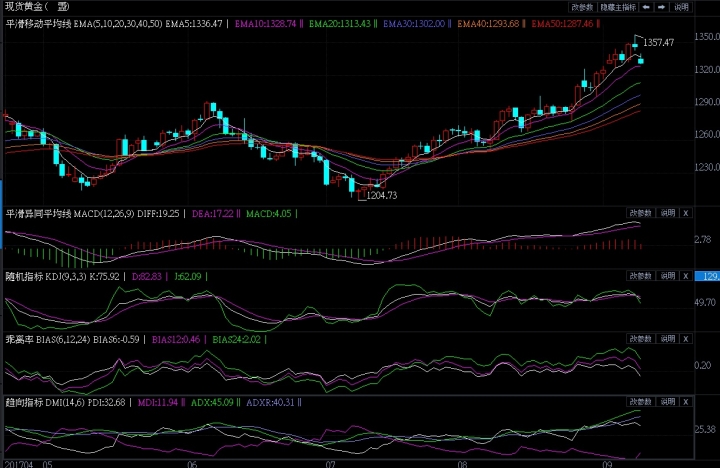This screenshot has width=720, height=468.
Task: Open 说明 for the DMI panel
Action: [x=668, y=402]
